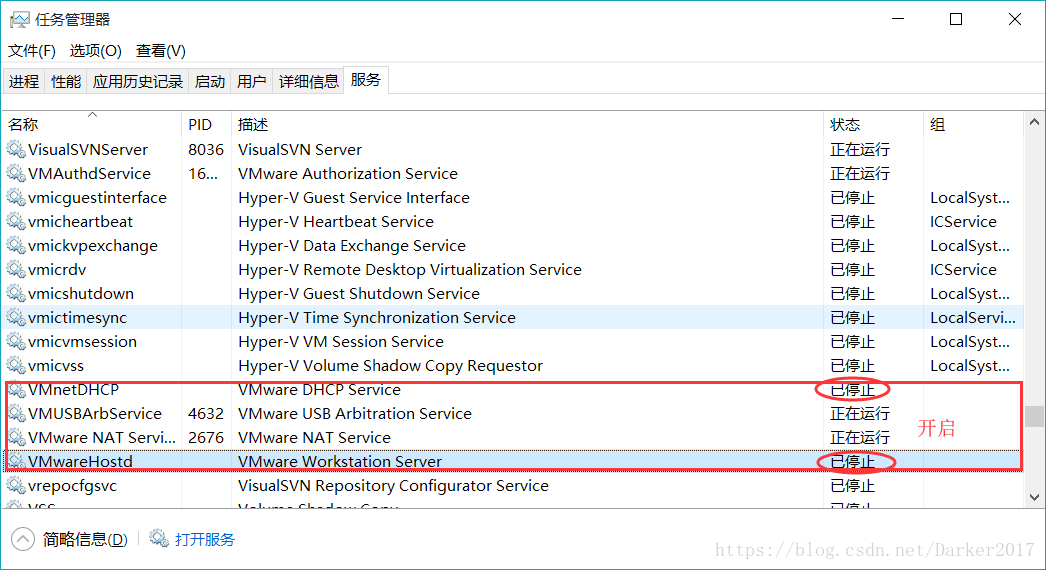Click the services gear icon beside 打开服务
This screenshot has width=1046, height=570.
click(159, 538)
